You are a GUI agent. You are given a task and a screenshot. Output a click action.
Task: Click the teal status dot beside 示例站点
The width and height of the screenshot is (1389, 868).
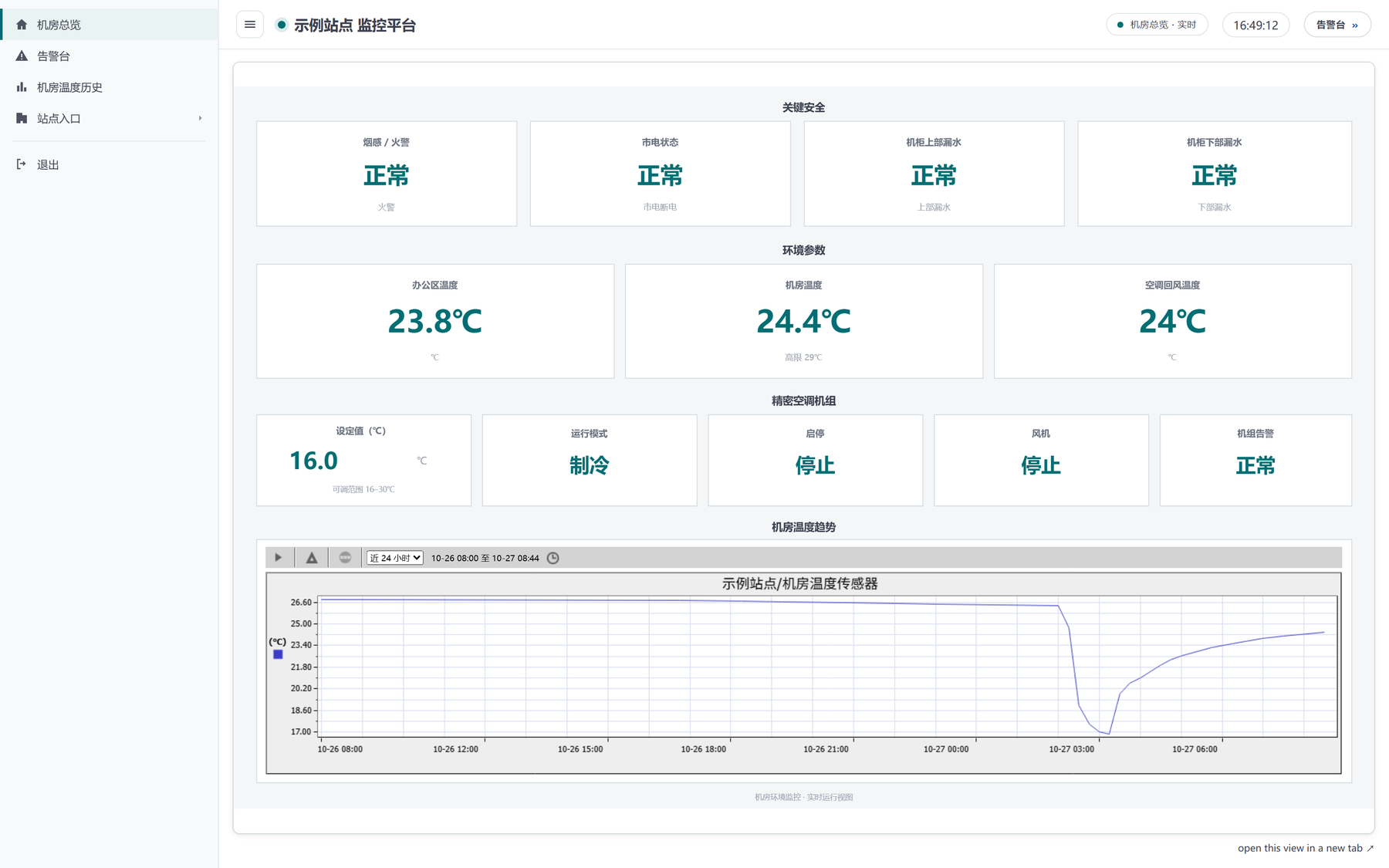(282, 25)
